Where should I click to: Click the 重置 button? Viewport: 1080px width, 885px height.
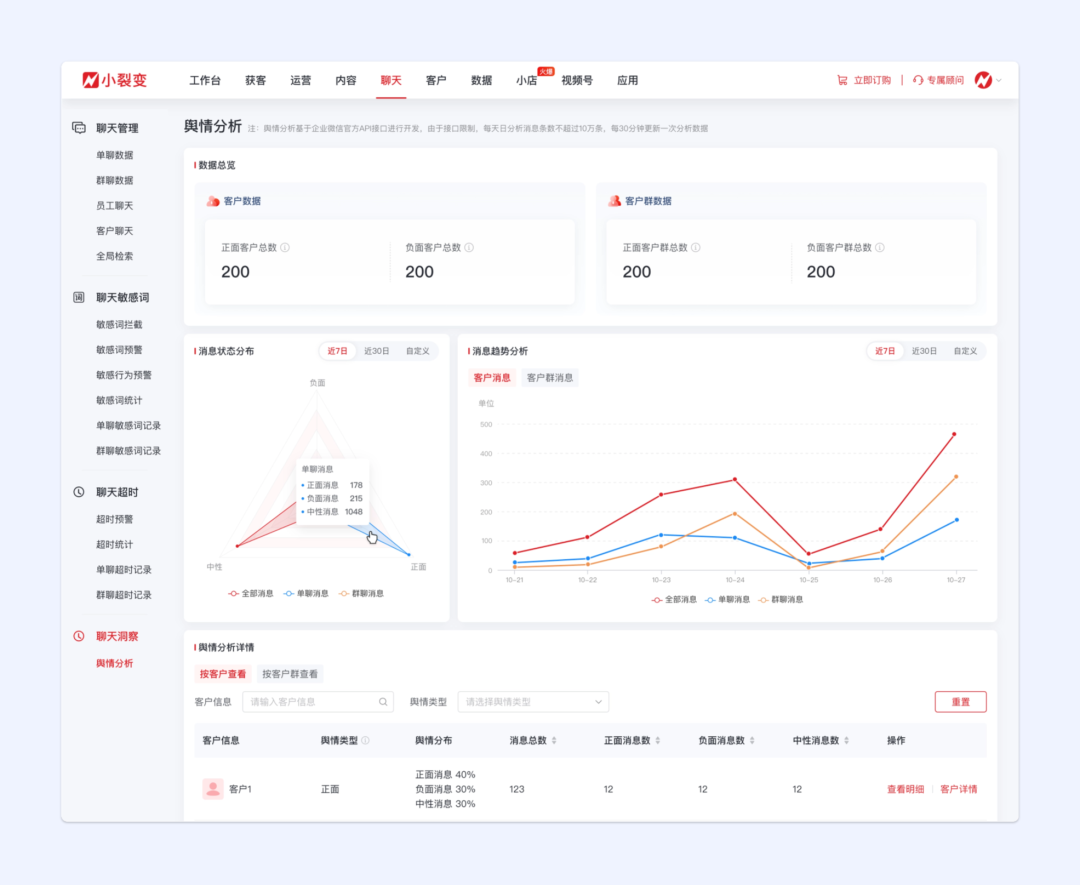pos(960,702)
